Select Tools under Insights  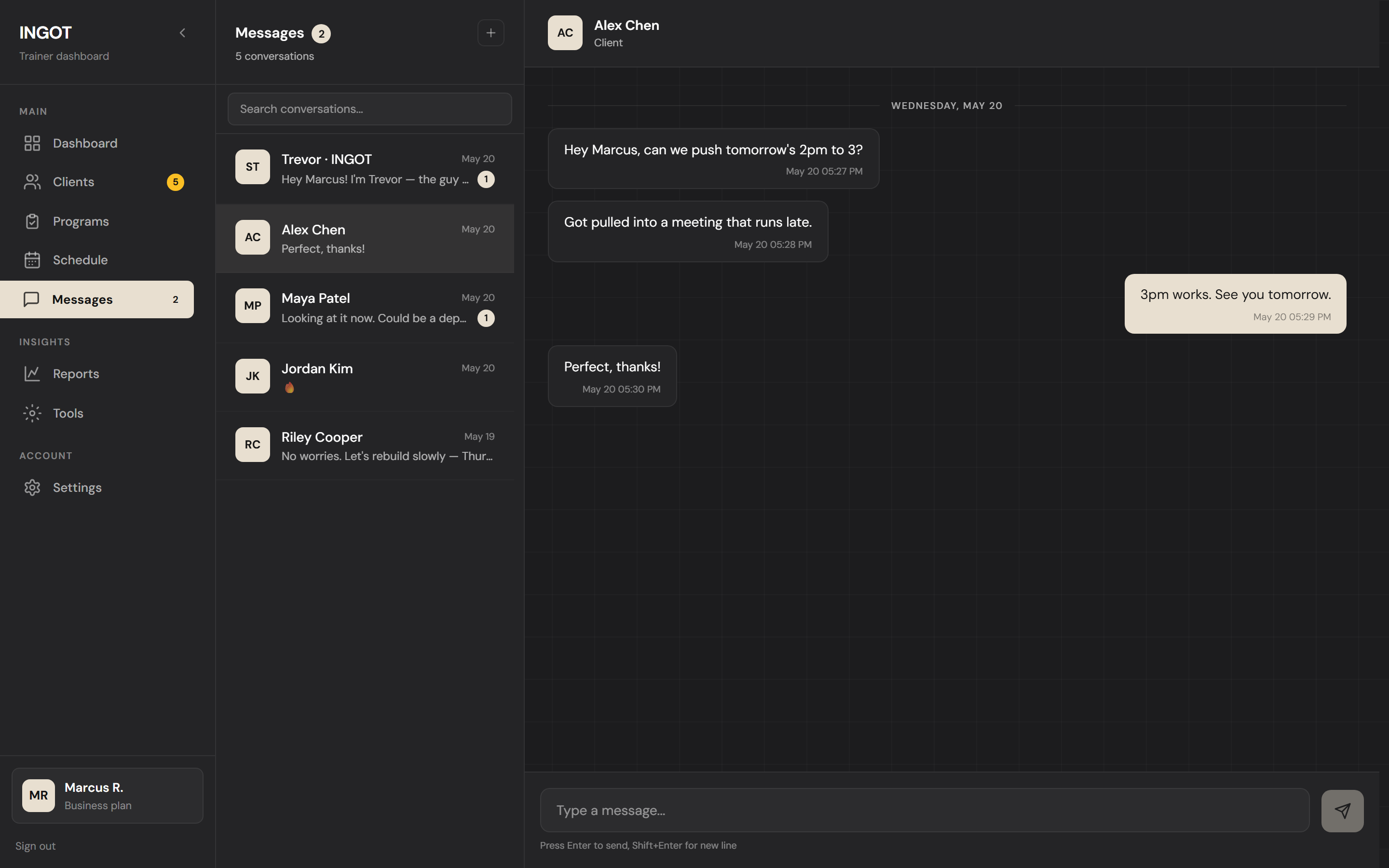97,413
